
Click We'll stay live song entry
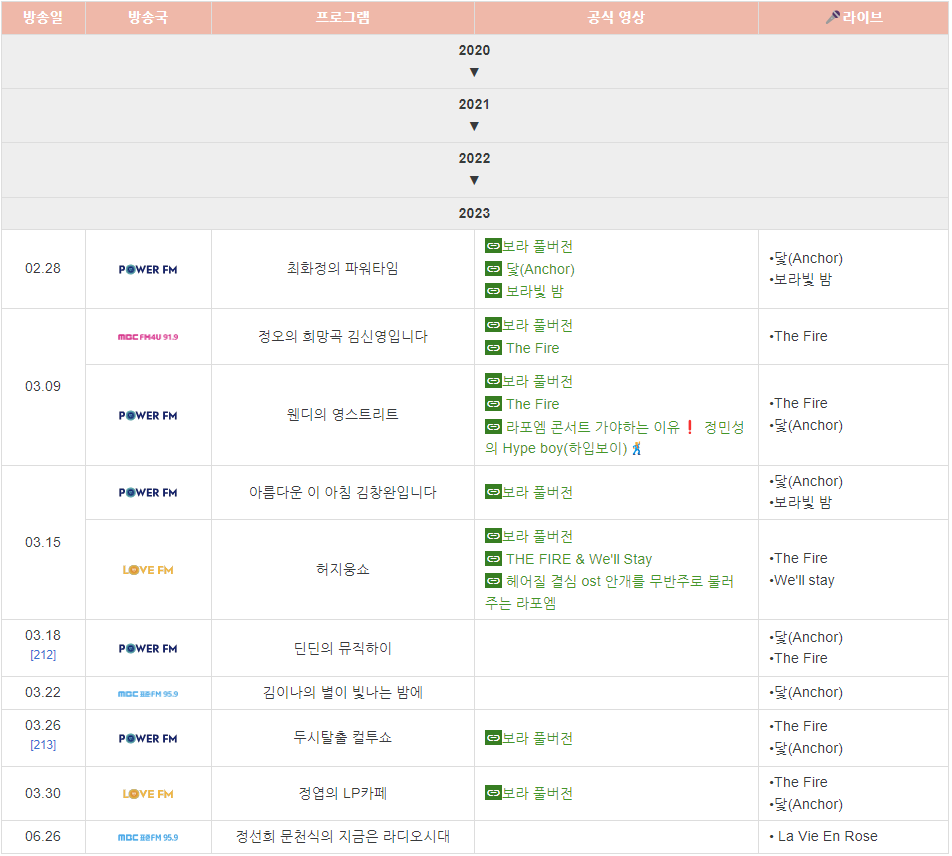pyautogui.click(x=802, y=580)
